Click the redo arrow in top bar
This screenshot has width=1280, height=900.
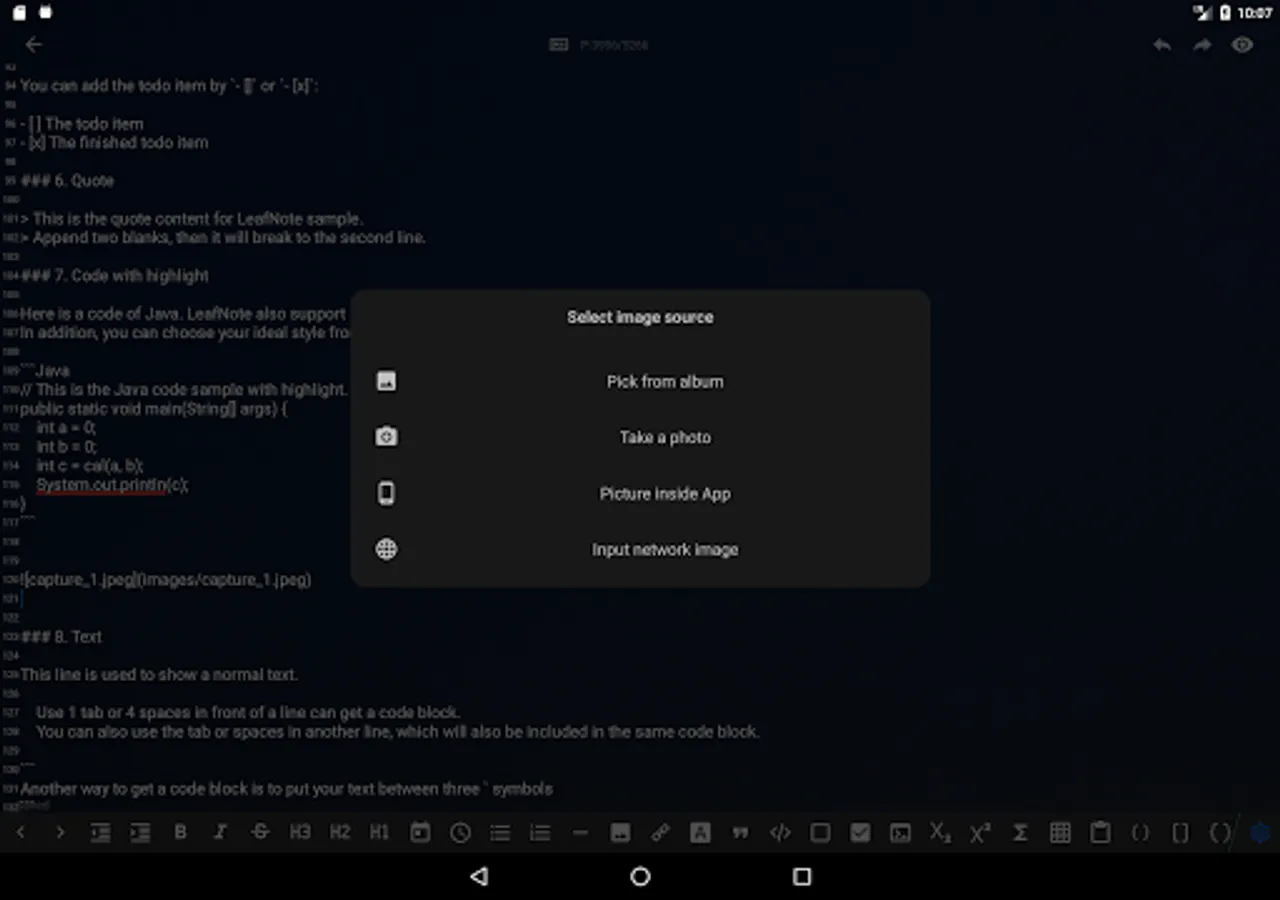[x=1202, y=45]
